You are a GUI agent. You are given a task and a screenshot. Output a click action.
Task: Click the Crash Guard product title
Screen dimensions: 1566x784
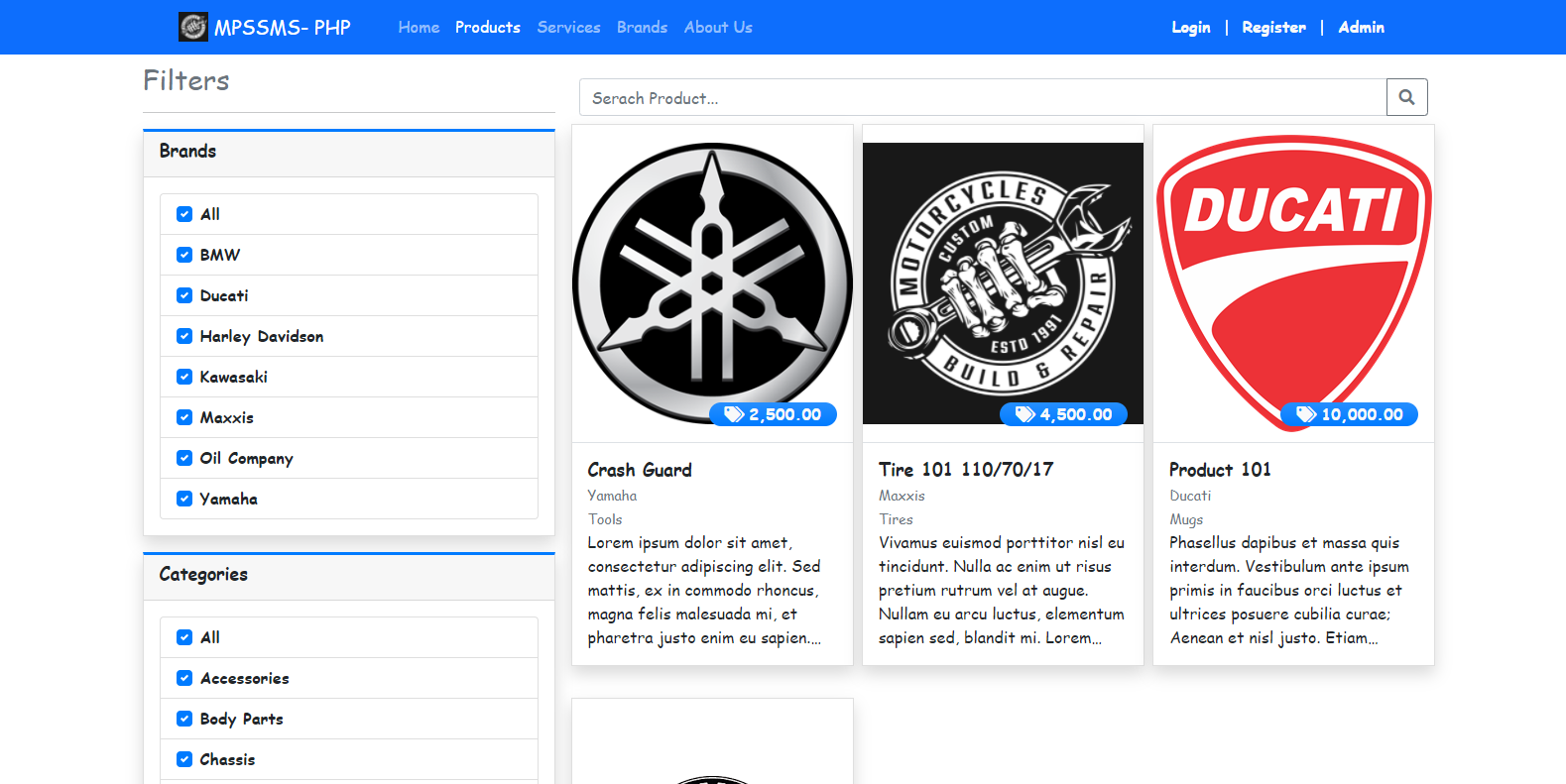pyautogui.click(x=640, y=470)
